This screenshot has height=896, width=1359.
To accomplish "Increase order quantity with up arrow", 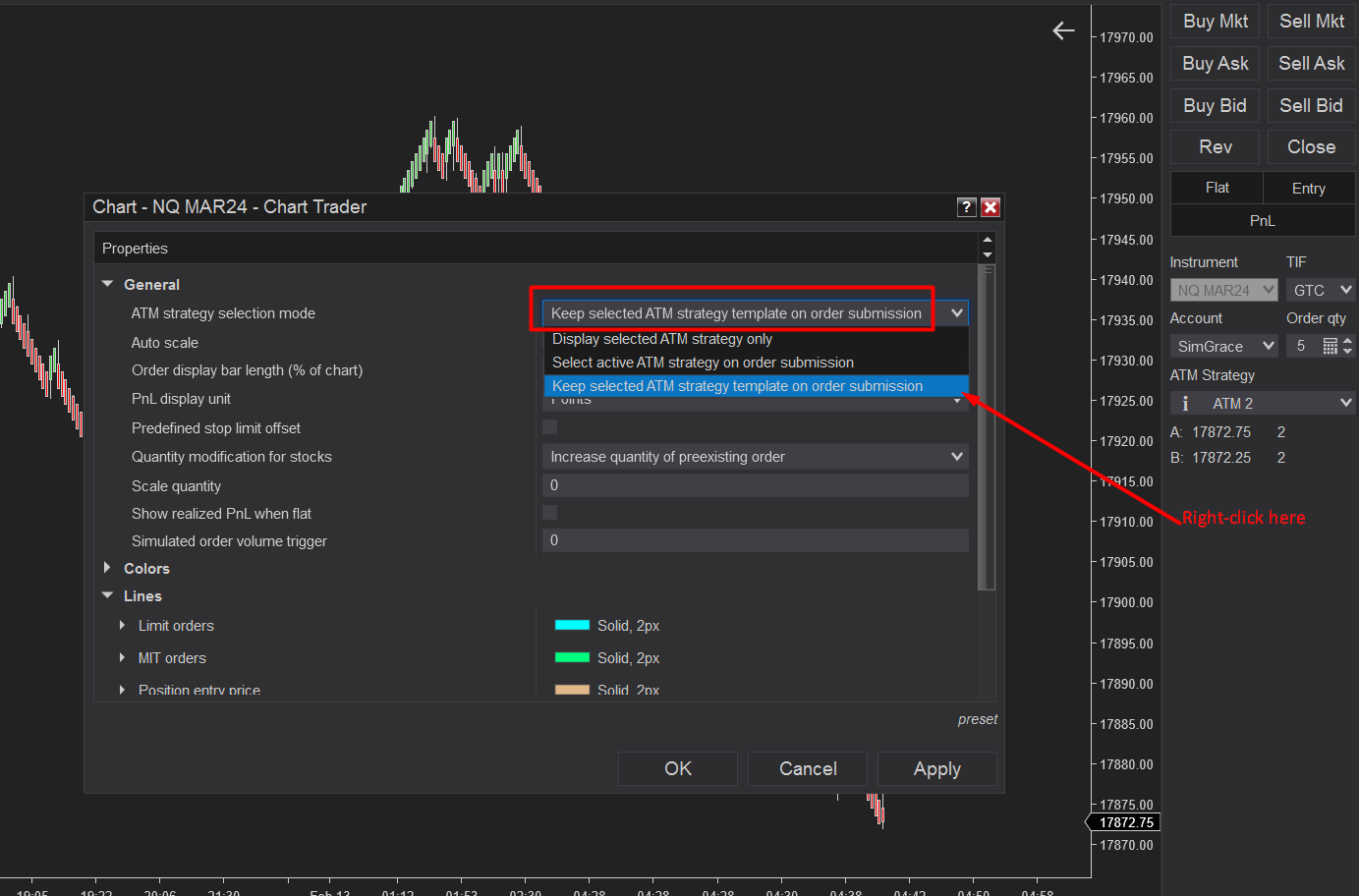I will (x=1347, y=341).
